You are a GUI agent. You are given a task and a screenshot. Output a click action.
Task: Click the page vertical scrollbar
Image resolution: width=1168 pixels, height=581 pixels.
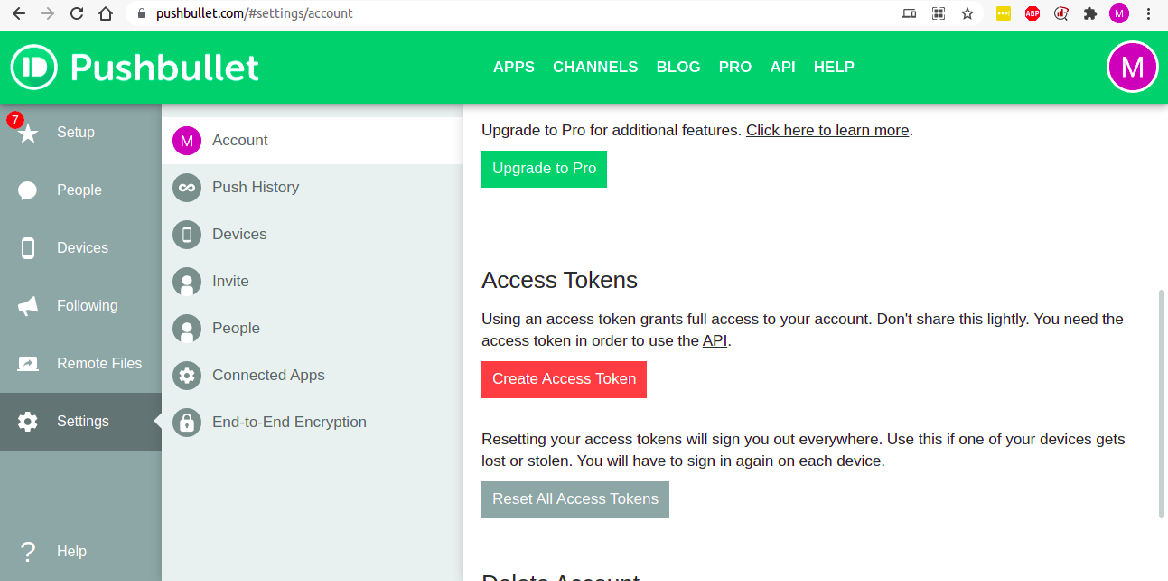[x=1161, y=400]
